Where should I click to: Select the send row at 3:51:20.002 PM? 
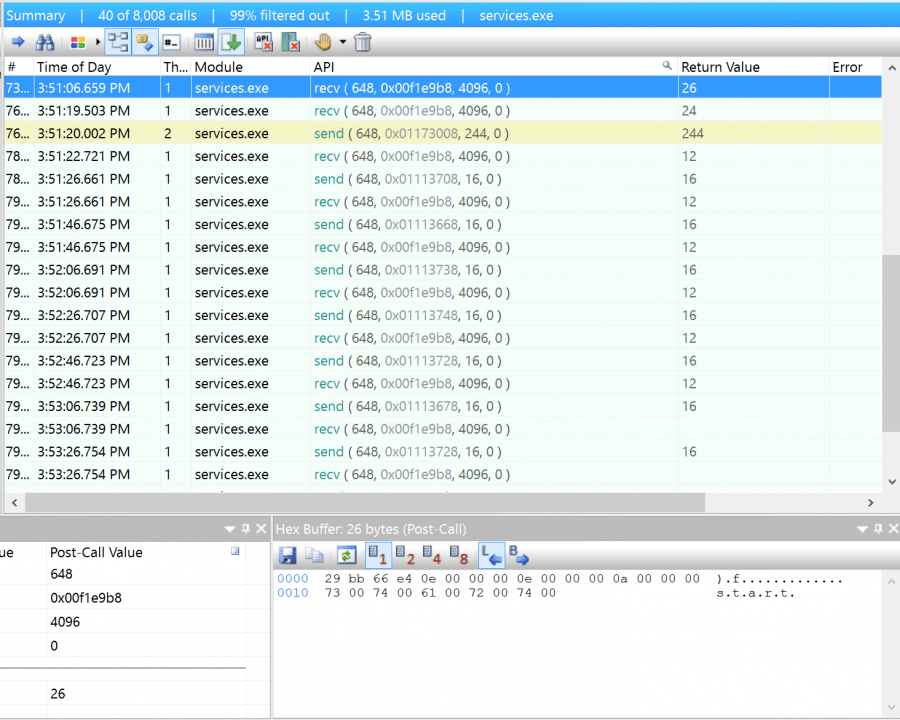443,133
